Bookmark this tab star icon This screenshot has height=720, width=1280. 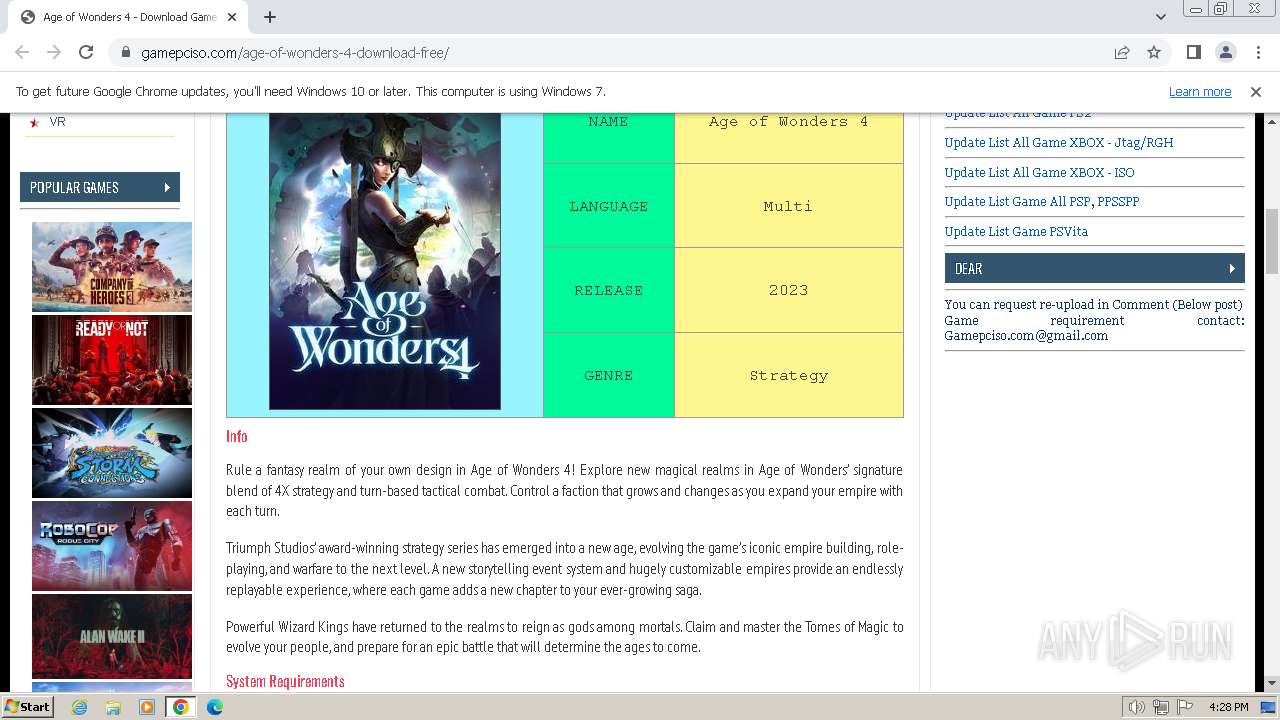tap(1154, 52)
